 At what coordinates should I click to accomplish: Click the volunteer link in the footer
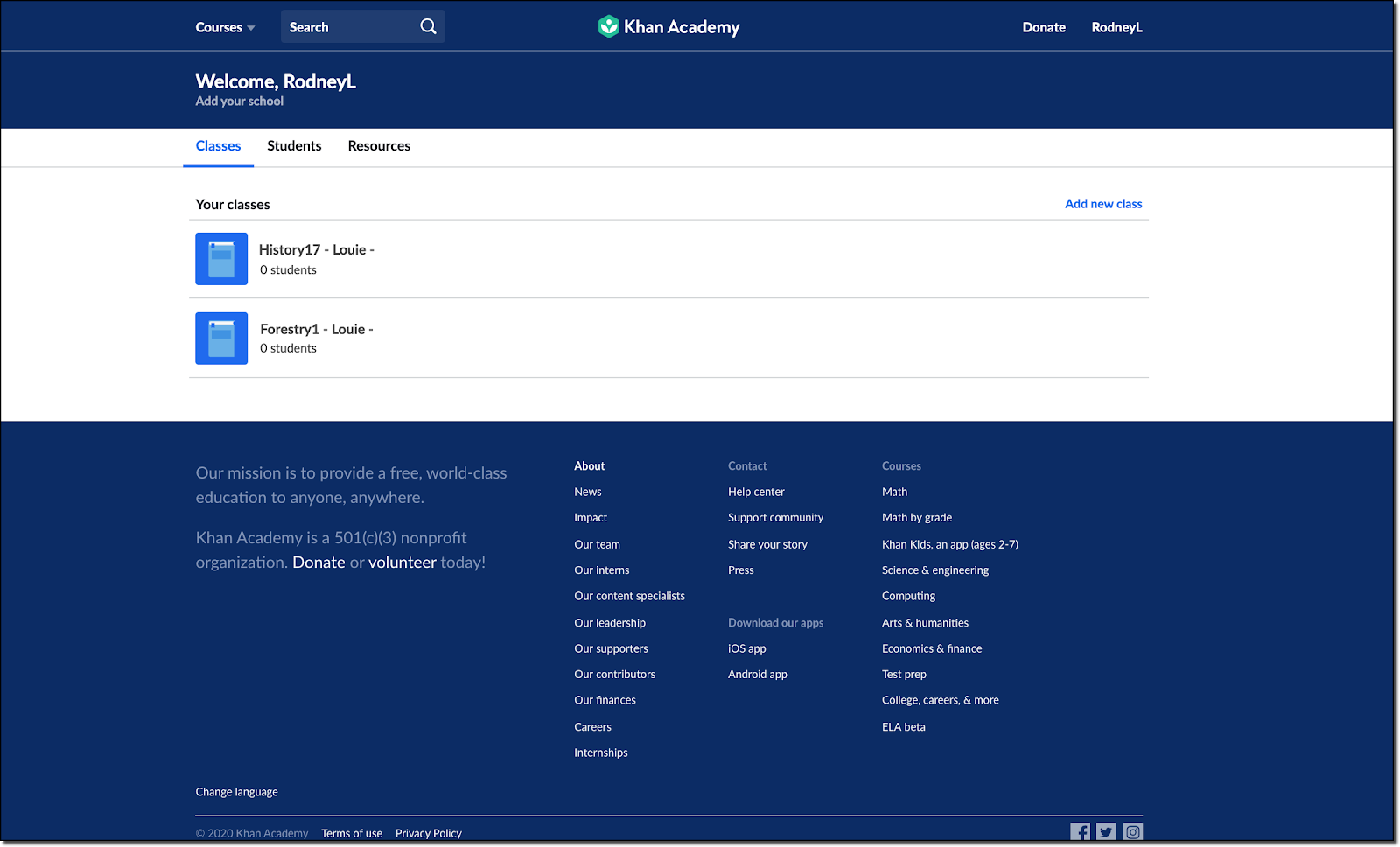pyautogui.click(x=402, y=562)
